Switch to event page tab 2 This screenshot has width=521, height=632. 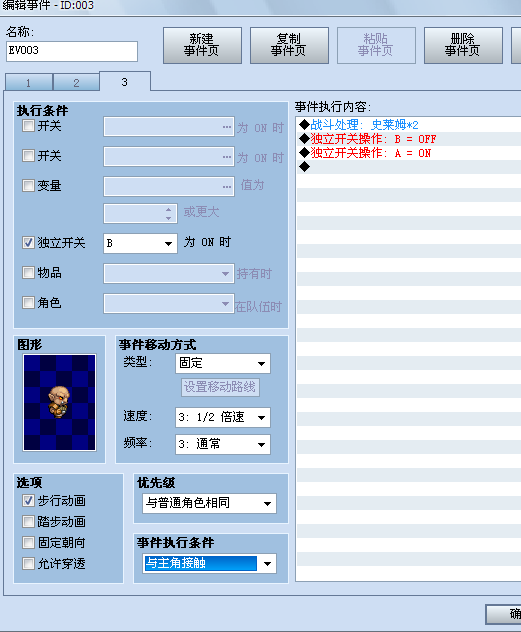pos(76,83)
